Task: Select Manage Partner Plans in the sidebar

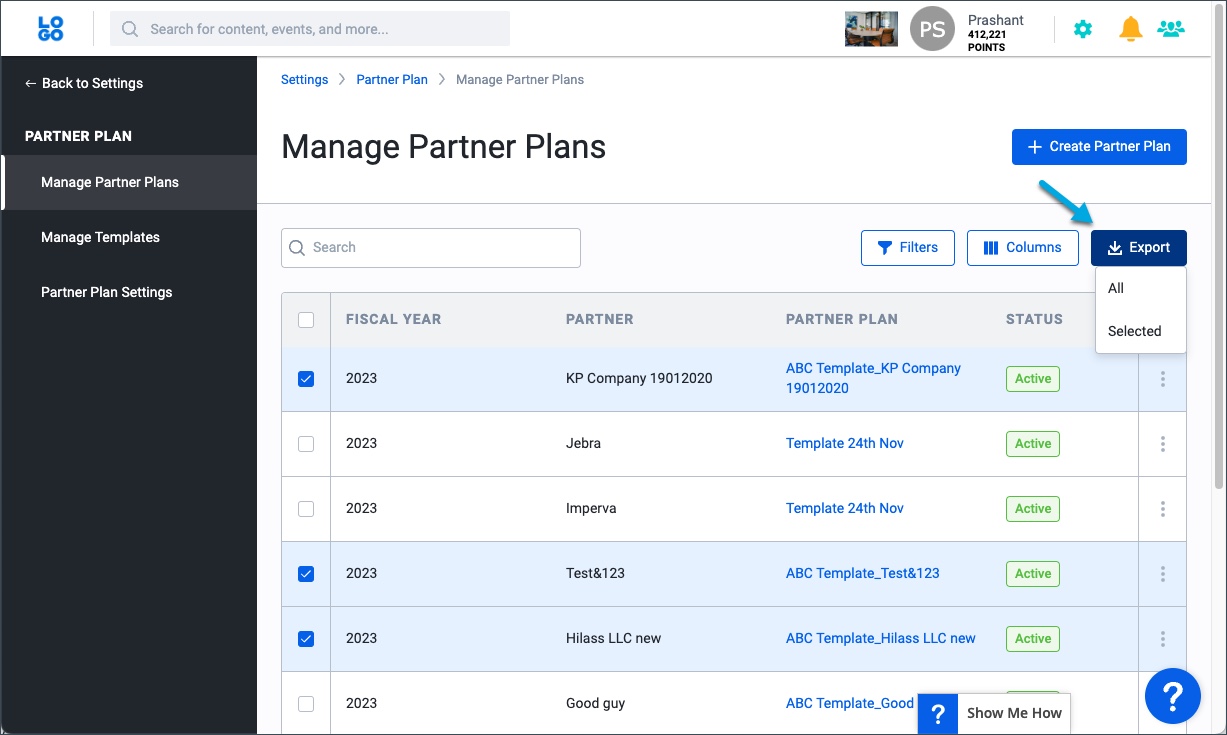Action: (128, 182)
